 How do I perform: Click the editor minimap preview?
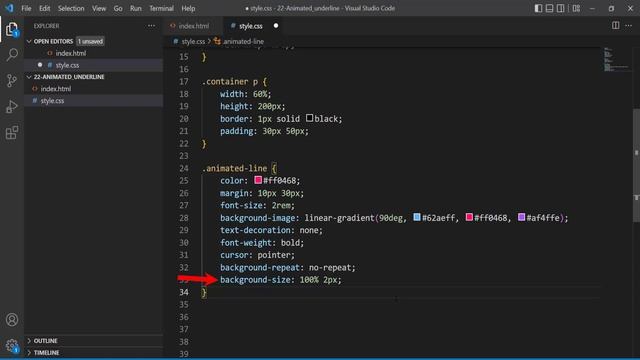617,60
